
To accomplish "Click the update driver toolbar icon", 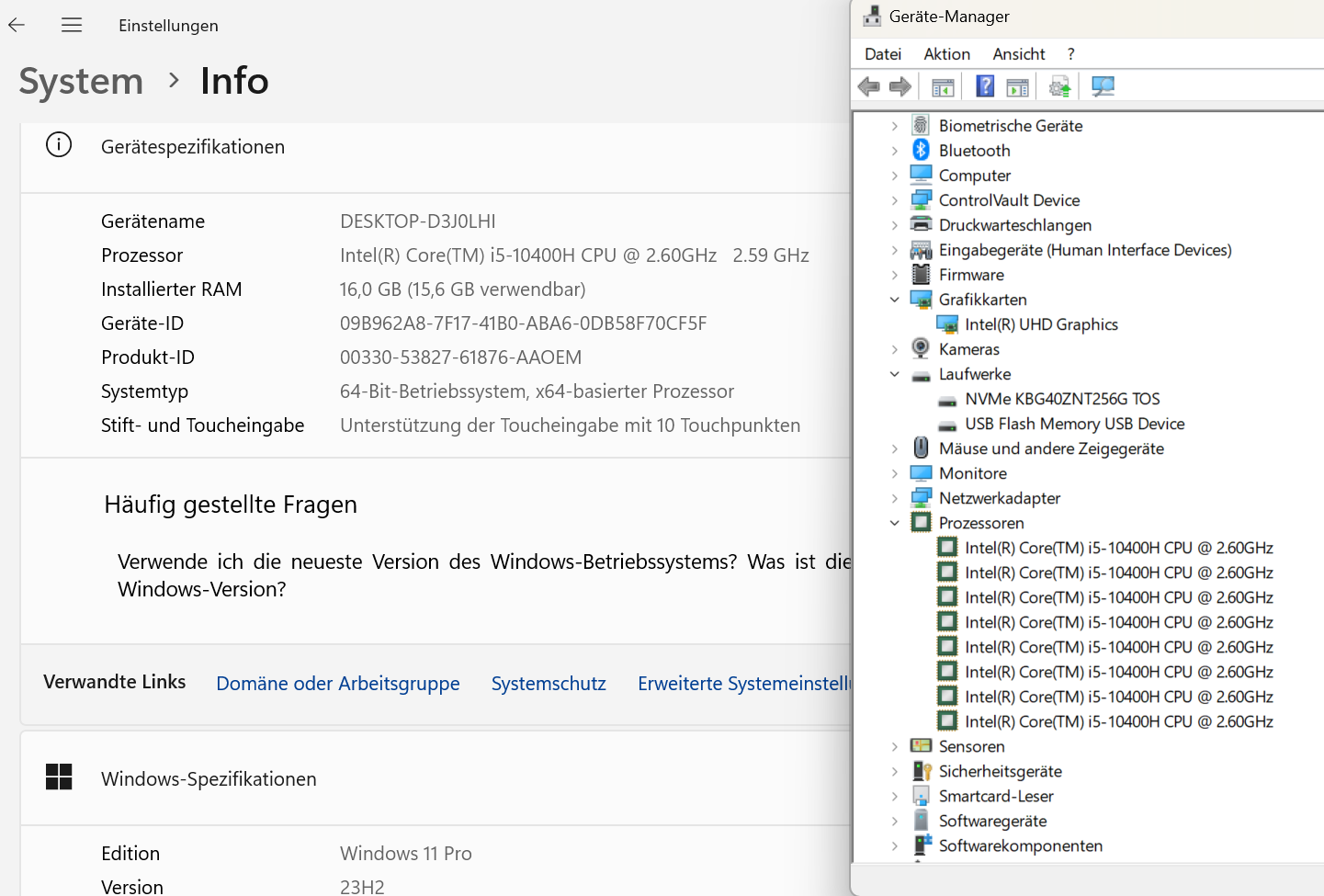I will coord(1060,86).
